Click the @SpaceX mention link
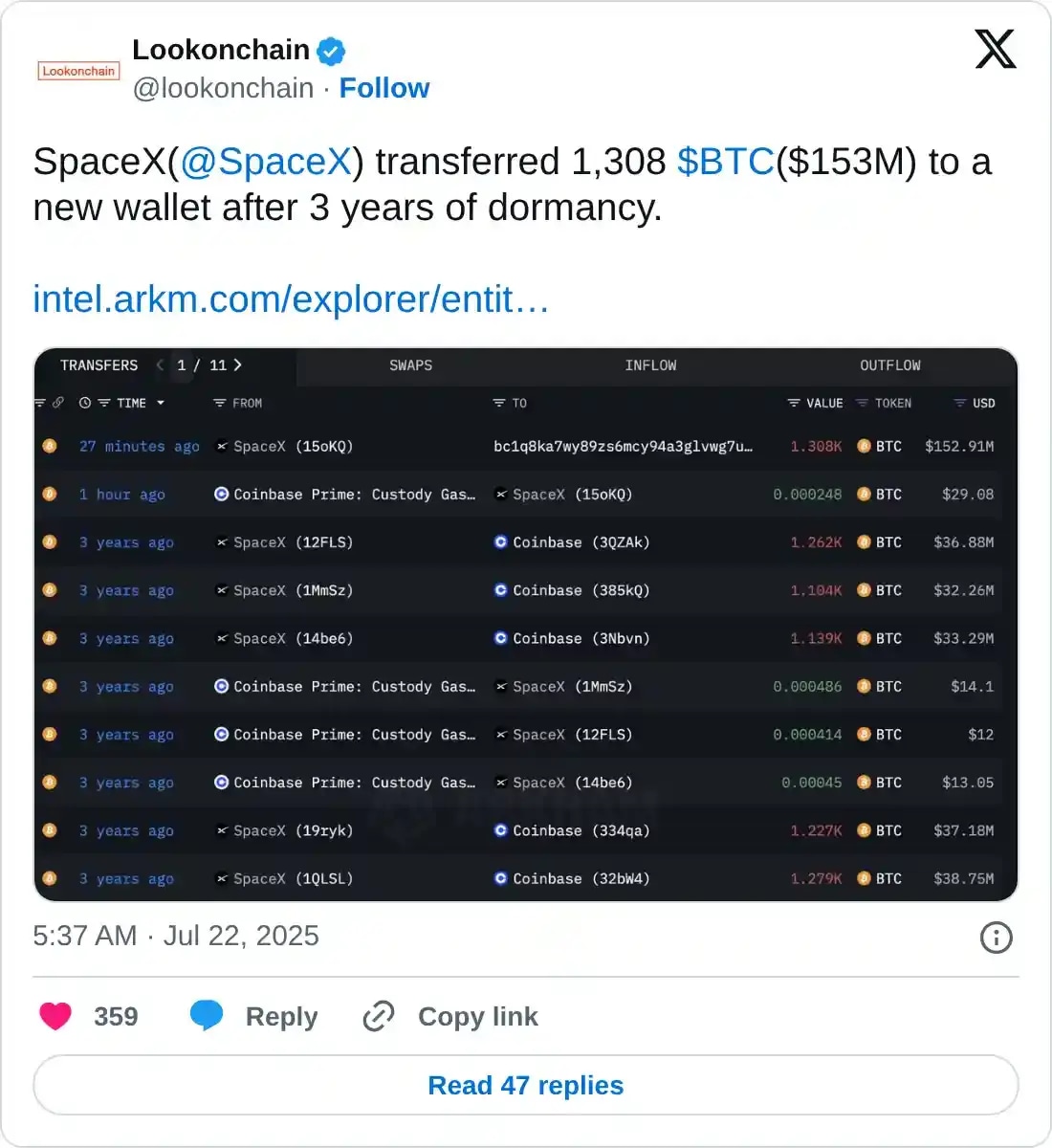The width and height of the screenshot is (1052, 1148). [x=266, y=162]
